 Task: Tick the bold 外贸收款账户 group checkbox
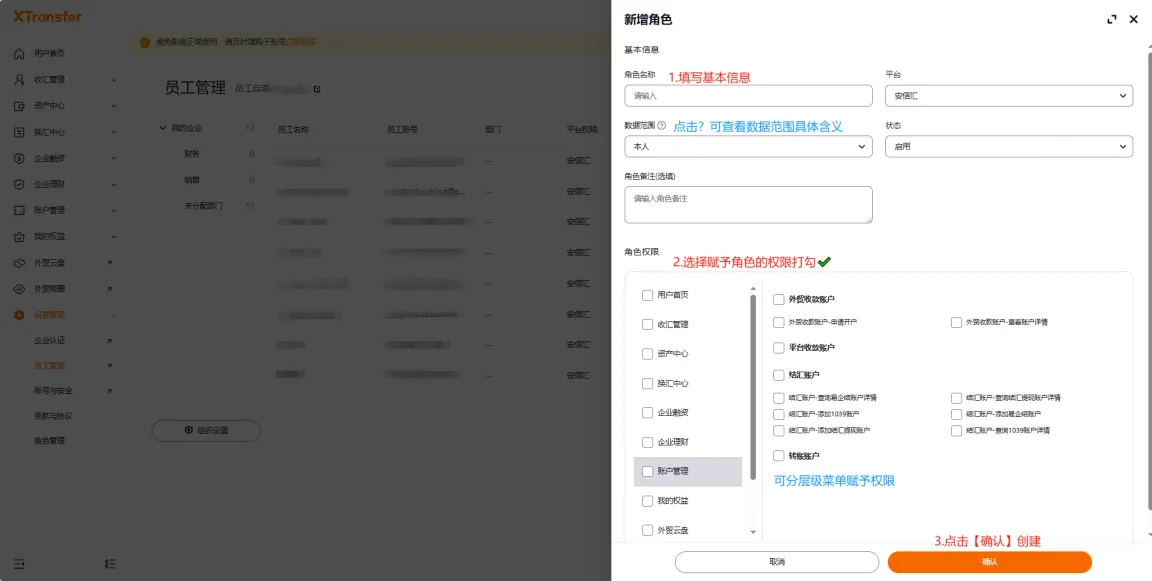tap(779, 300)
